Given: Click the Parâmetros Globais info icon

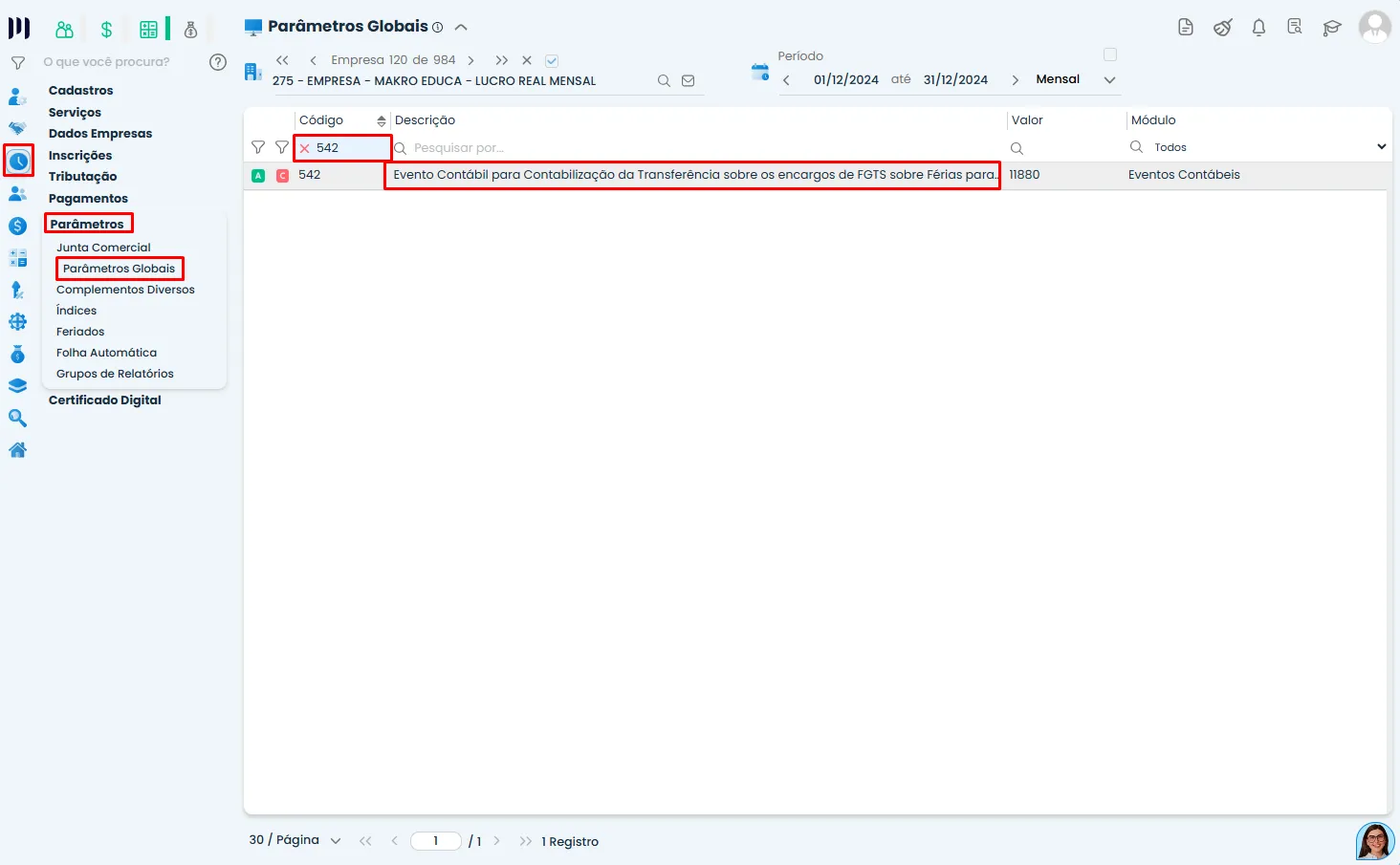Looking at the screenshot, I should (x=438, y=28).
